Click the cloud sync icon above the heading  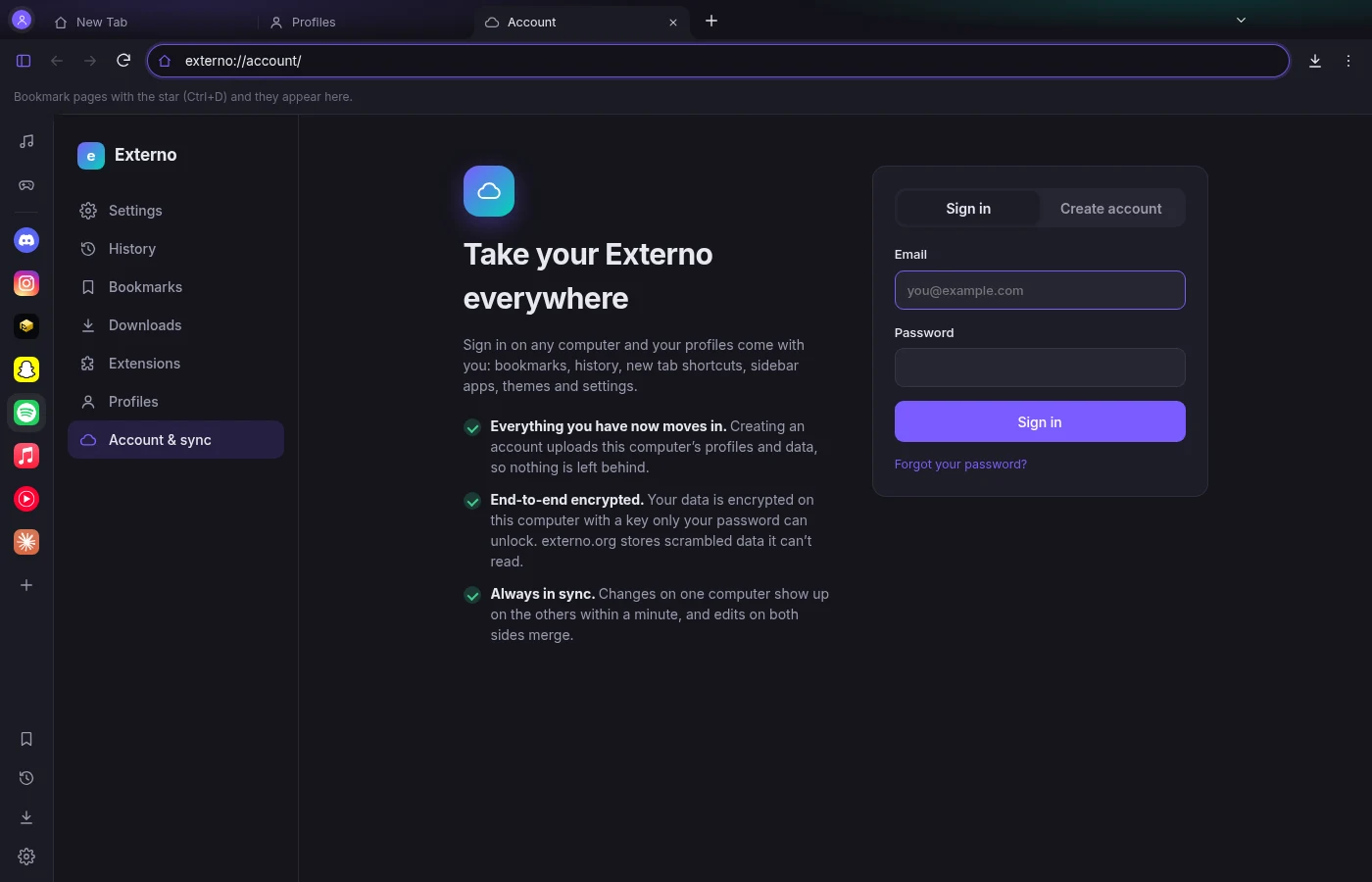[x=489, y=191]
